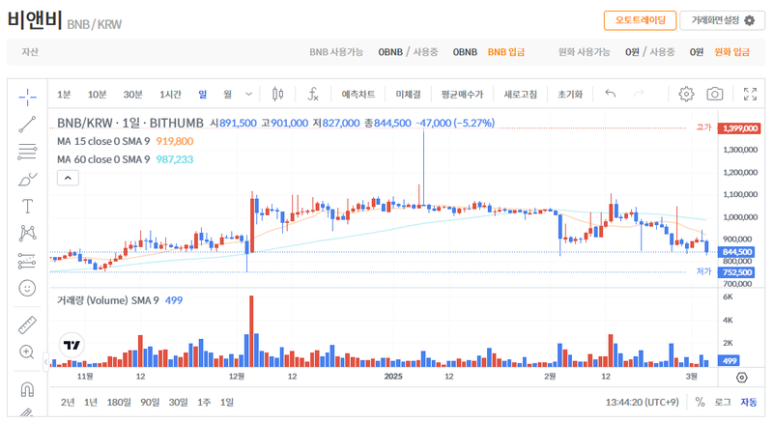The height and width of the screenshot is (423, 773).
Task: Set chart range to 1주
Action: tap(204, 402)
